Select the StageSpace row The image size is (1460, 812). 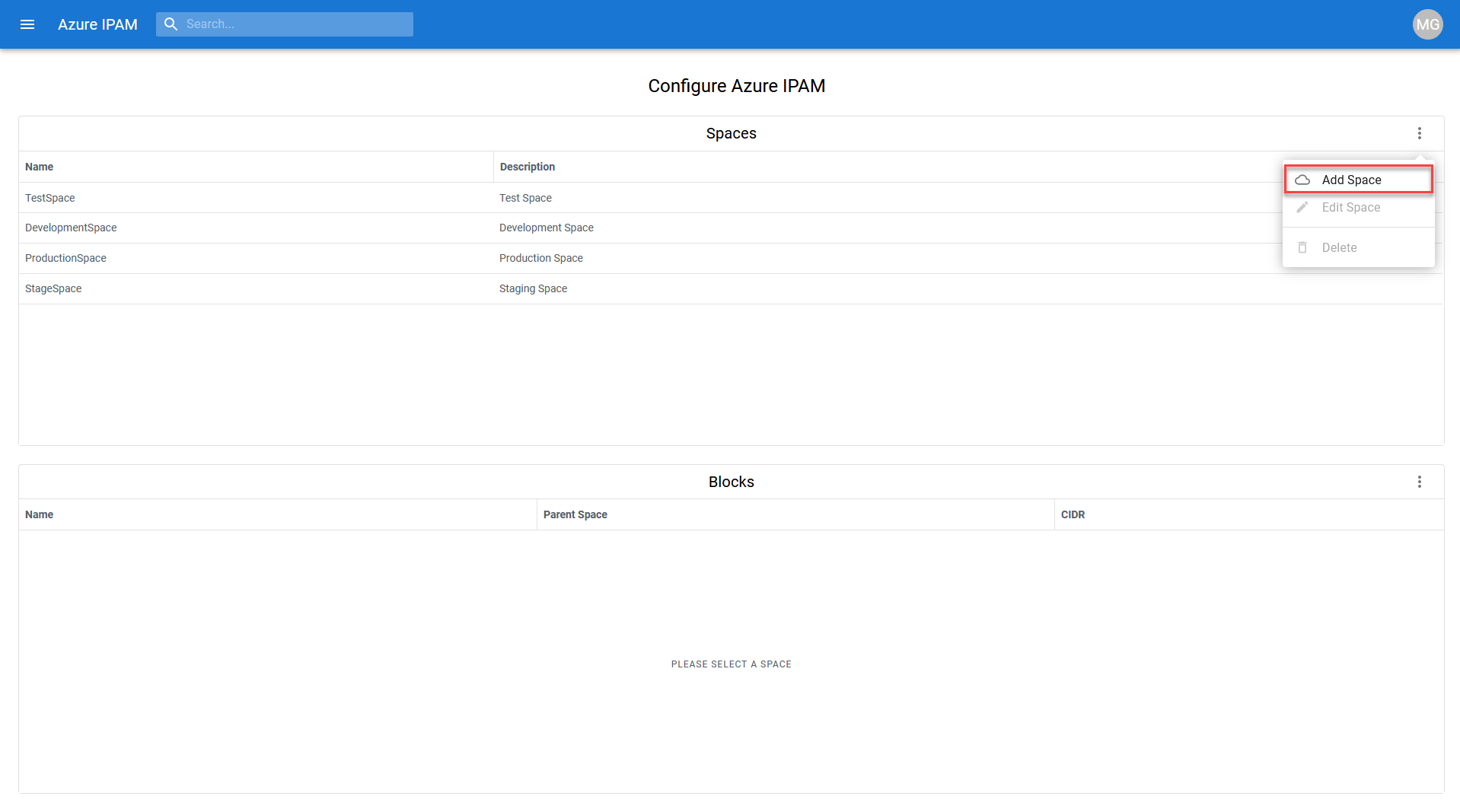pos(731,288)
